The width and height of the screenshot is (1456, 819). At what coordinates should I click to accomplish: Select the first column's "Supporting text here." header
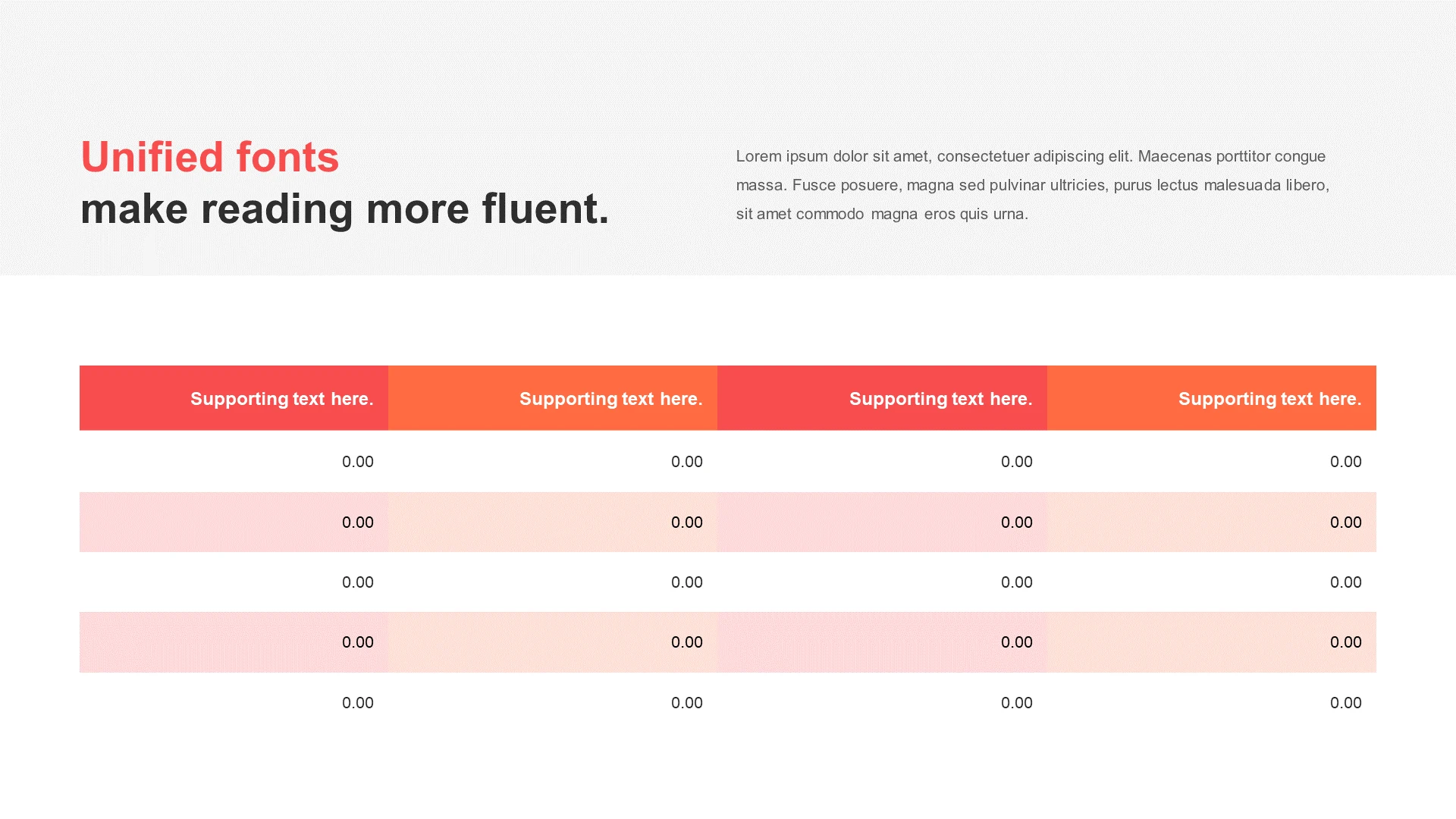(x=281, y=399)
